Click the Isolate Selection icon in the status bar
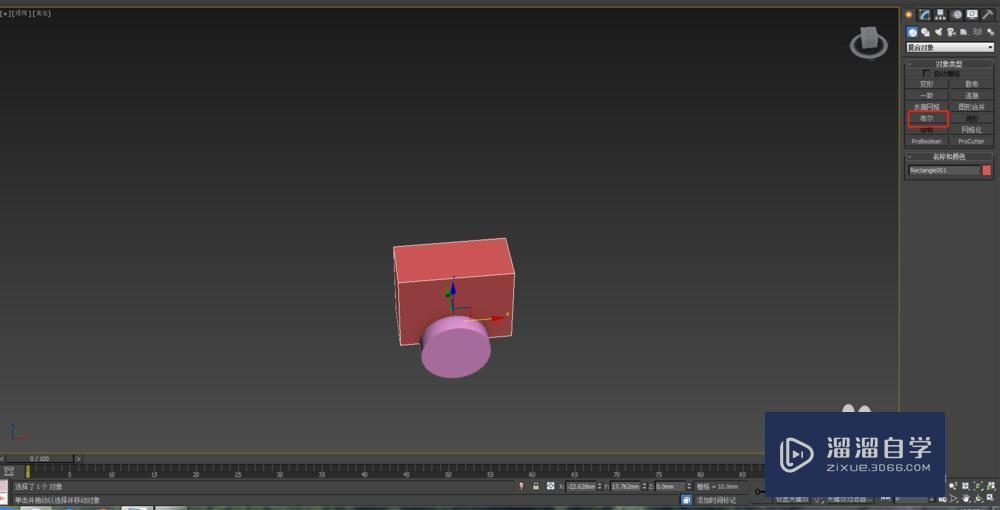This screenshot has width=1000, height=510. [x=521, y=486]
